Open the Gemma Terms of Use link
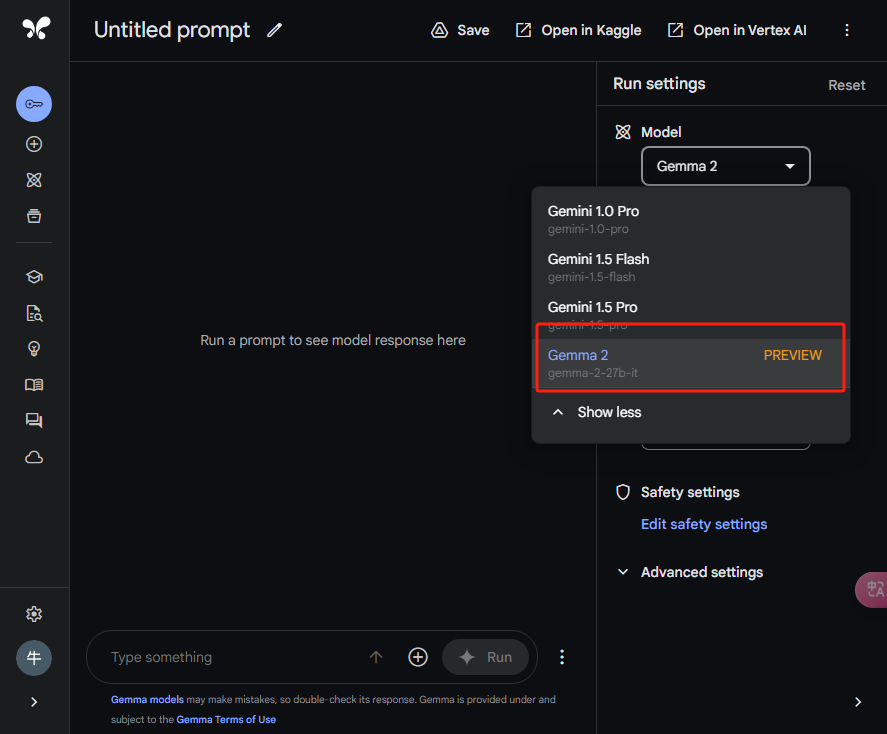 226,719
